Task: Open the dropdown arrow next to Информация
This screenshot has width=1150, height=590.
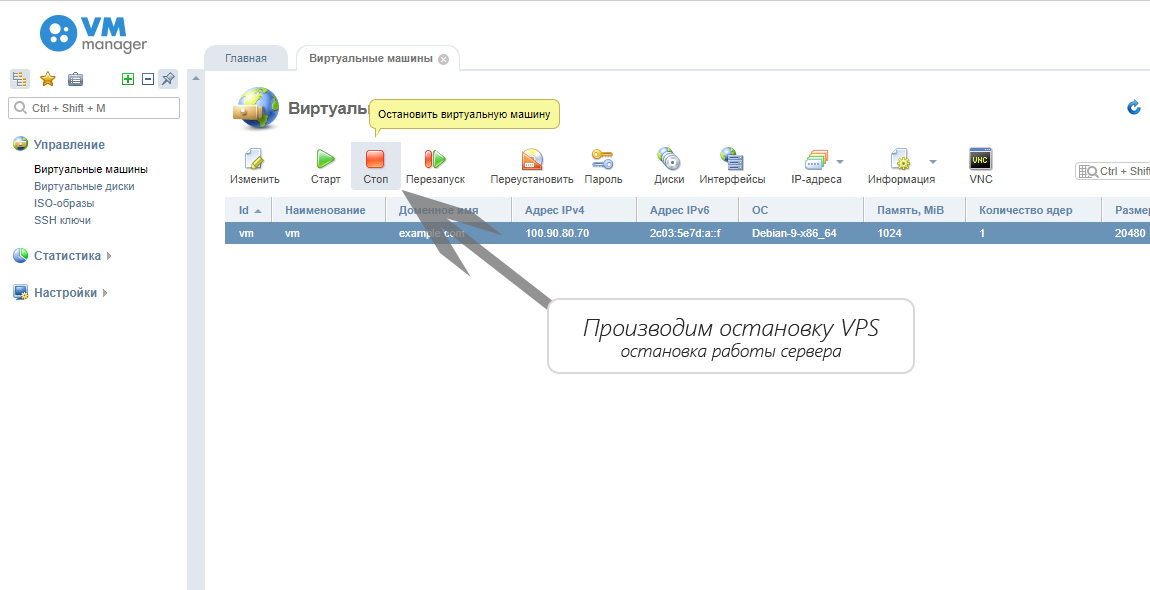Action: click(x=933, y=161)
